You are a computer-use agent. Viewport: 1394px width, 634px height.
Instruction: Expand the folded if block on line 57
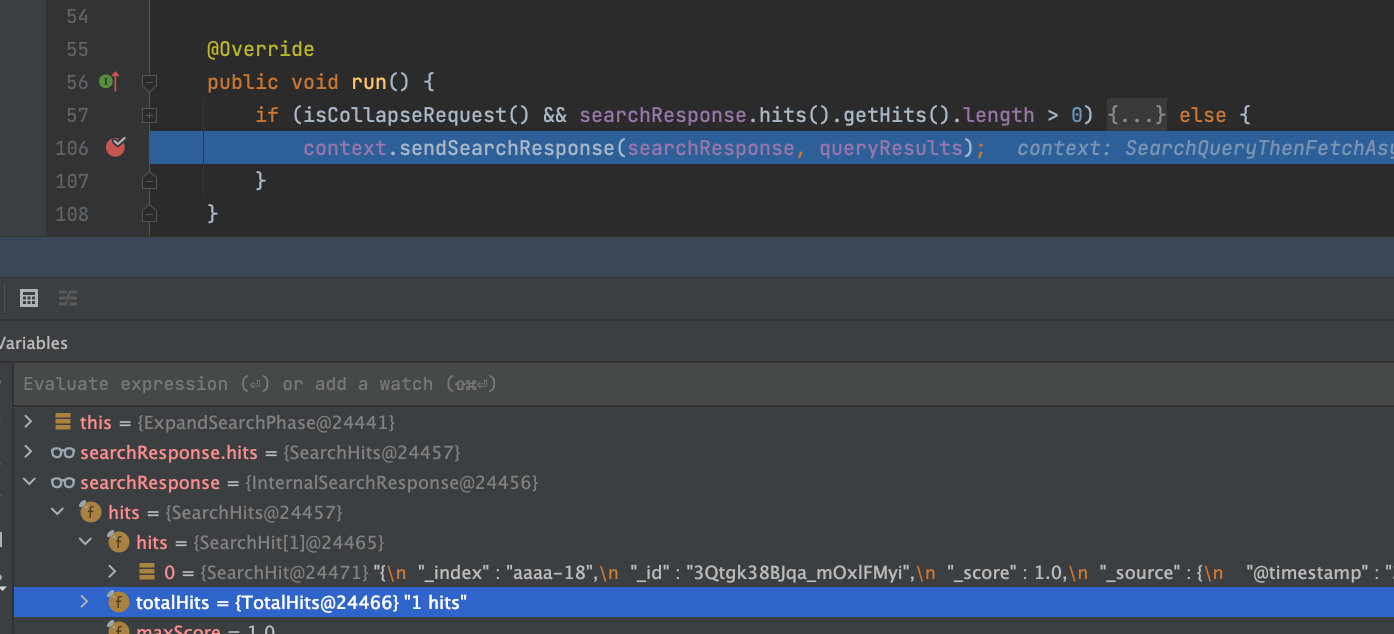(x=149, y=115)
